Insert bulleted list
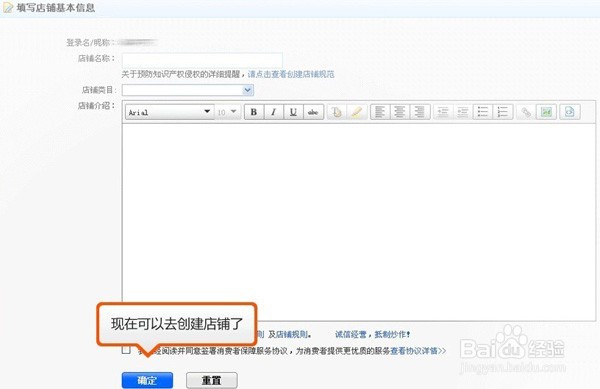This screenshot has height=389, width=600. pos(483,112)
